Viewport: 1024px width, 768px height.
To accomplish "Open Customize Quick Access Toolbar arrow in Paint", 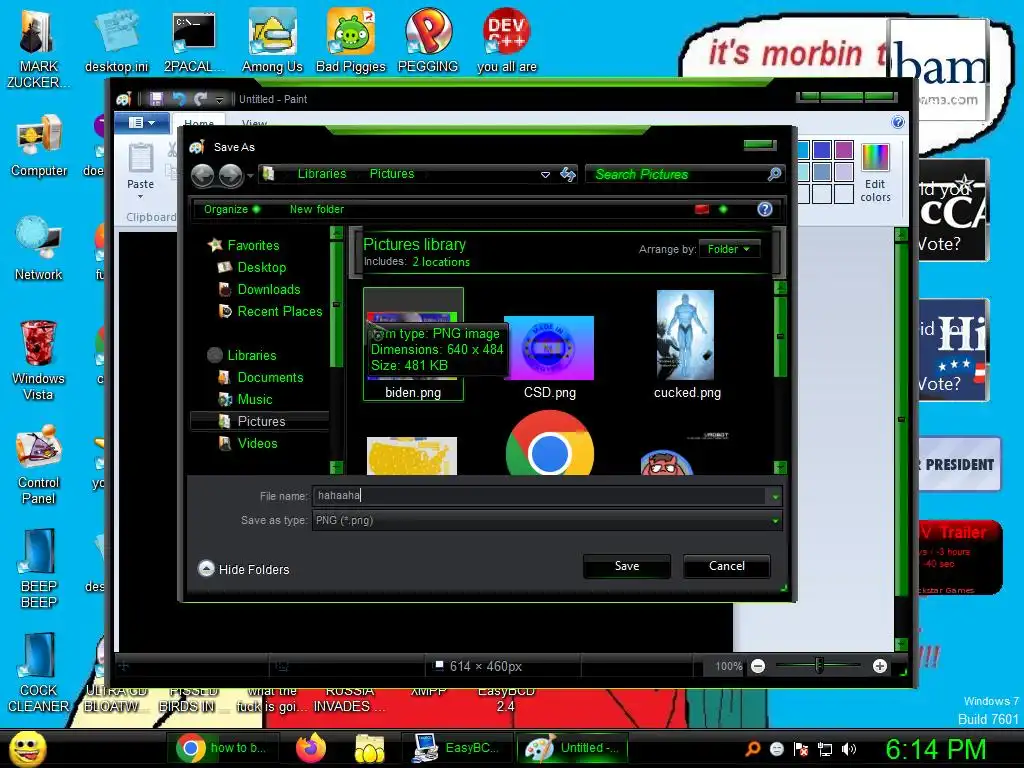I will tap(219, 100).
